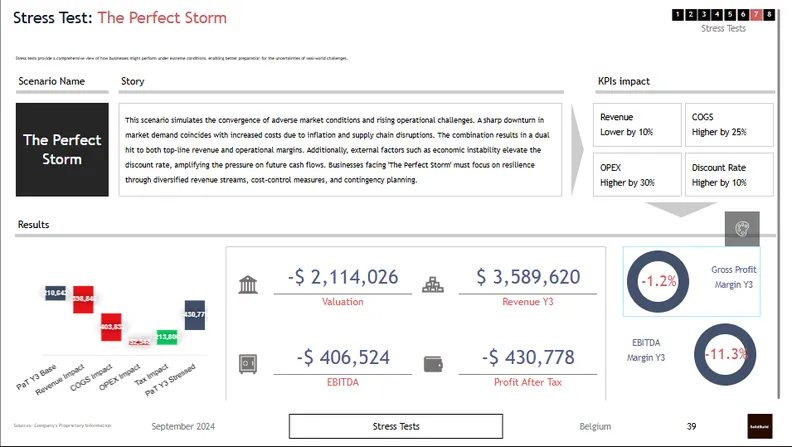Click the gold bars icon beside Revenue Y3
792x447 pixels.
(x=430, y=285)
